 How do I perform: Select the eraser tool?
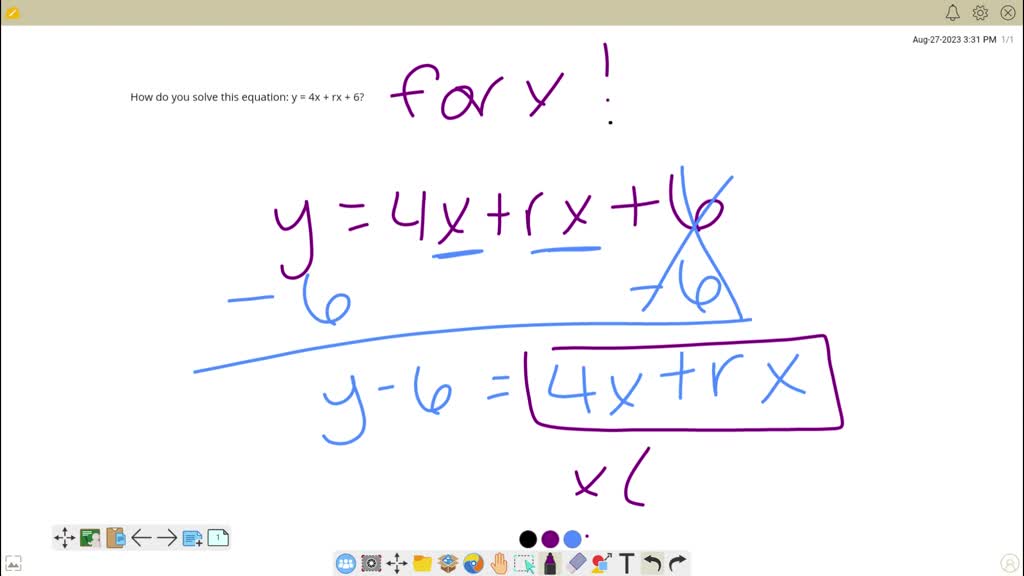point(576,563)
